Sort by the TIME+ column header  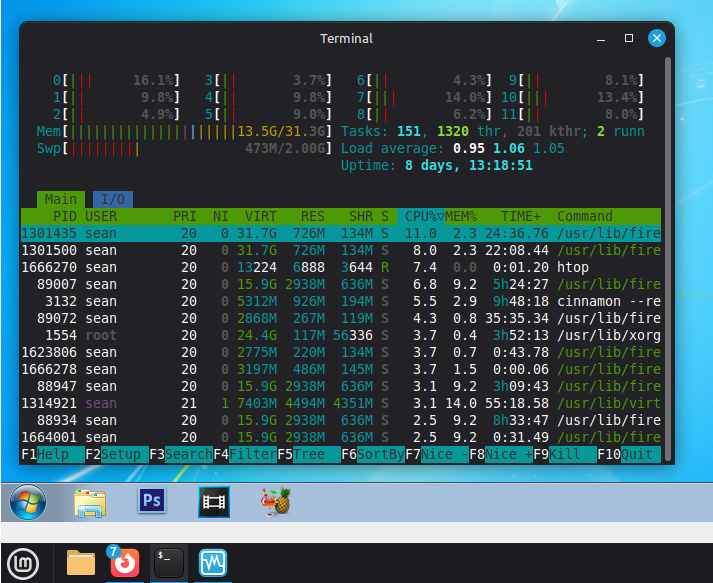tap(521, 216)
